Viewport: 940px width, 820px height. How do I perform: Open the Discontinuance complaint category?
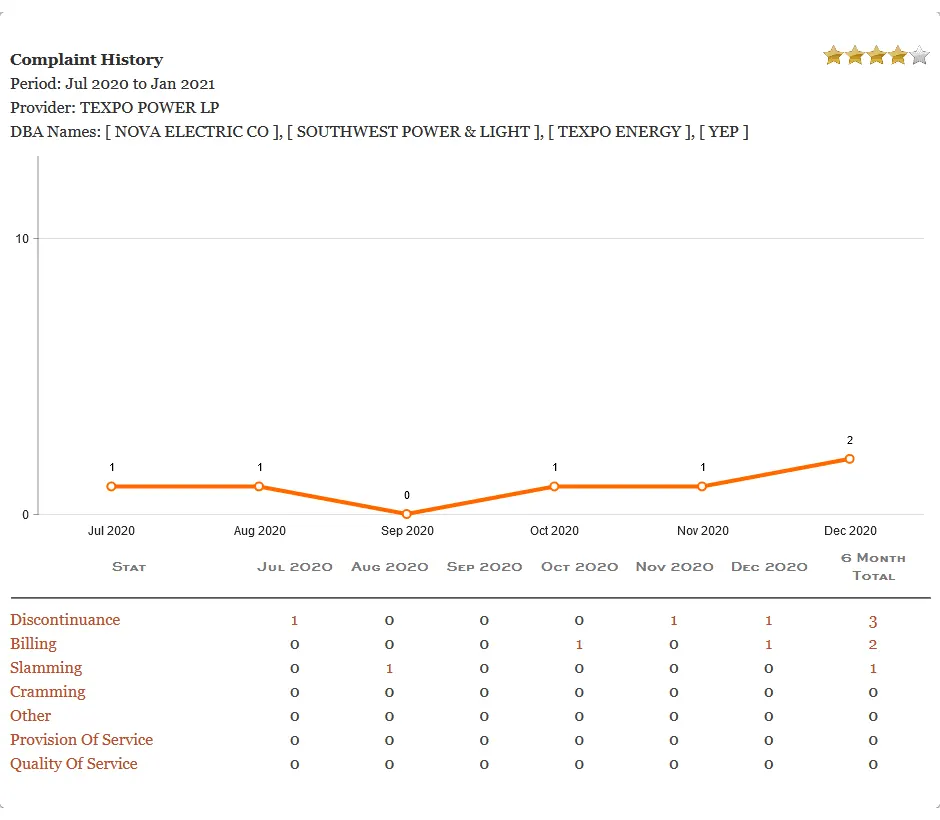pyautogui.click(x=64, y=620)
